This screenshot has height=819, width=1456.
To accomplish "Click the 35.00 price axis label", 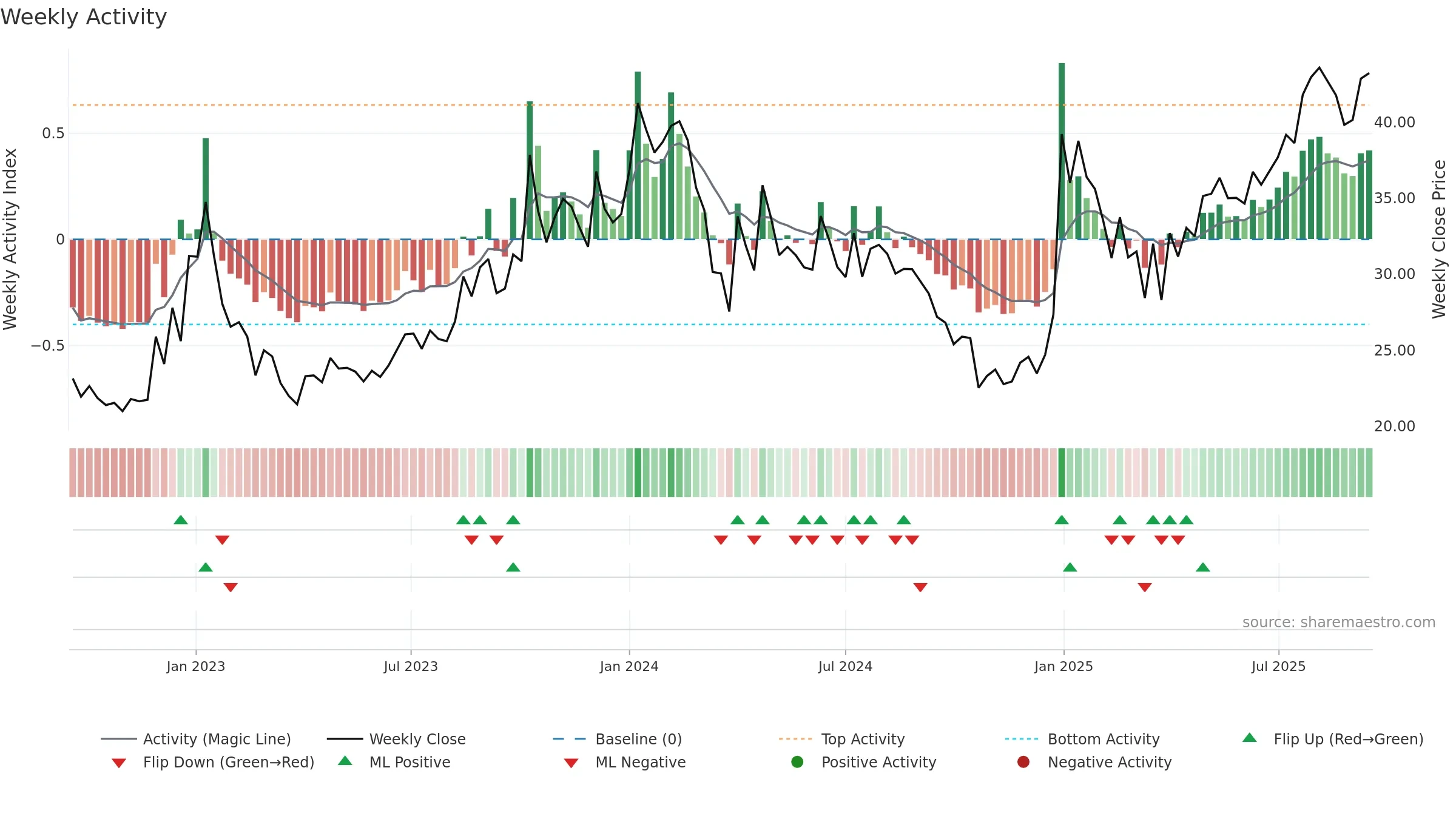I will click(1395, 198).
